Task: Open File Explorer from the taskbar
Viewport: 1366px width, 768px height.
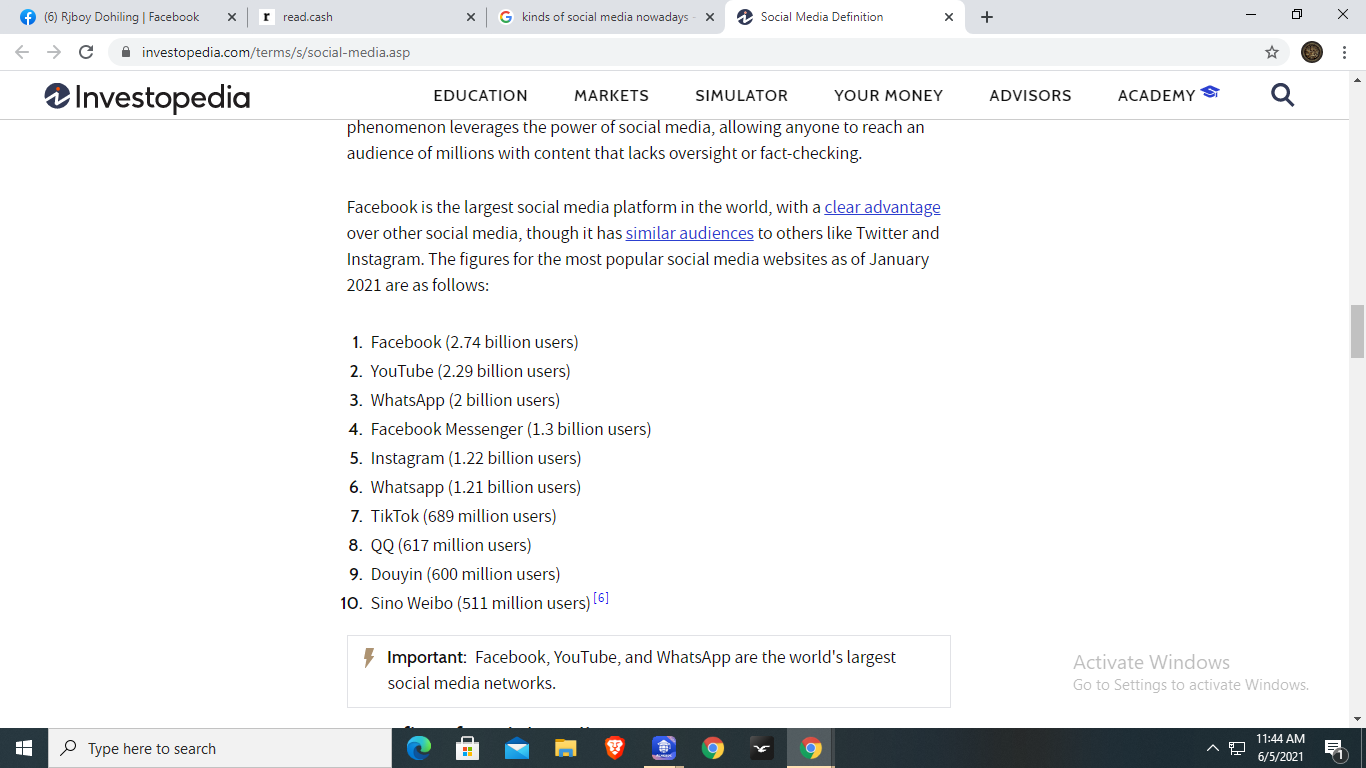Action: [x=566, y=748]
